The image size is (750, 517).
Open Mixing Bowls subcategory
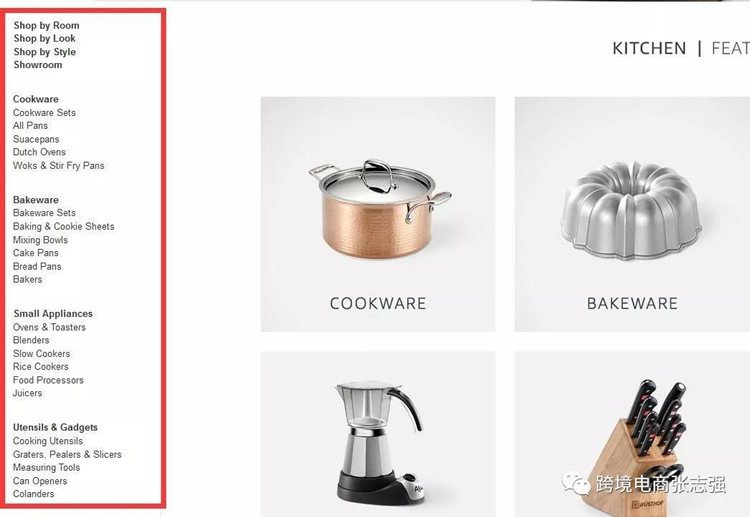coord(40,240)
